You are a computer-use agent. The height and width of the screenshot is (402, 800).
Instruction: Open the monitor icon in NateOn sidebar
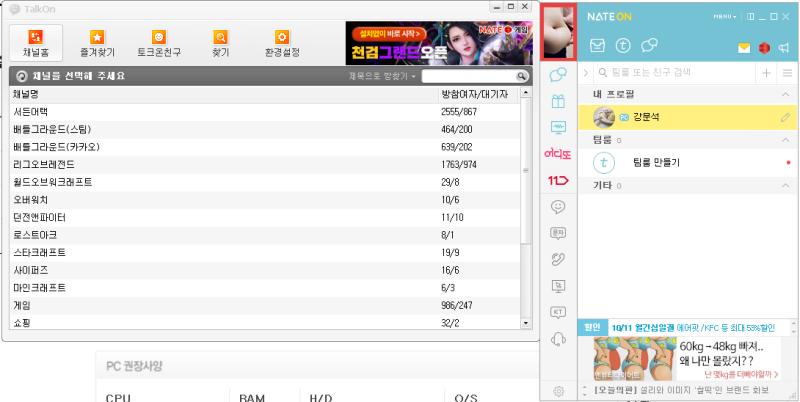pyautogui.click(x=558, y=128)
